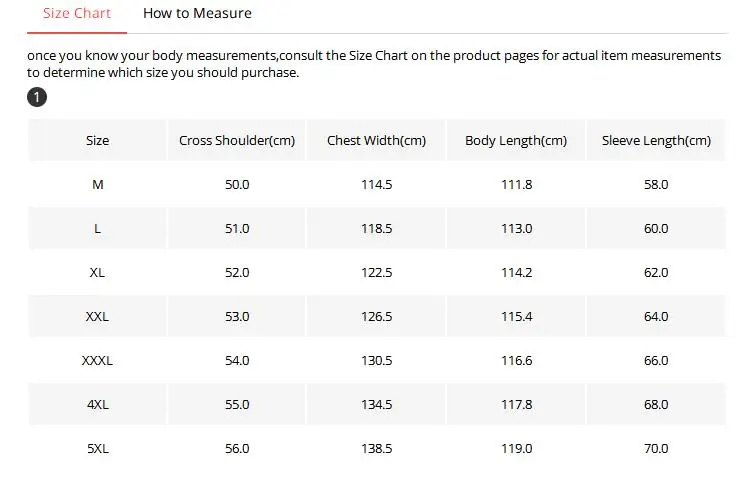753x477 pixels.
Task: Click the 114.5 chest width value
Action: (376, 184)
